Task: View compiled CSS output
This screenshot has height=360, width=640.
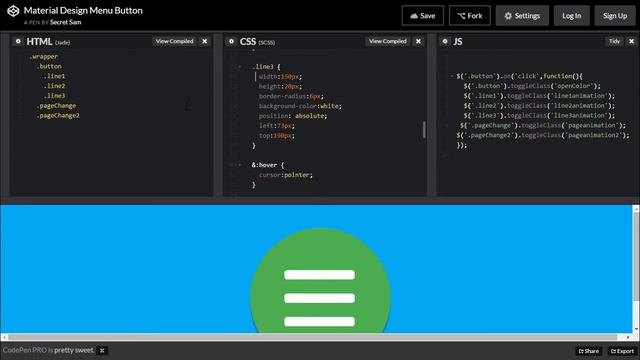Action: pyautogui.click(x=388, y=41)
